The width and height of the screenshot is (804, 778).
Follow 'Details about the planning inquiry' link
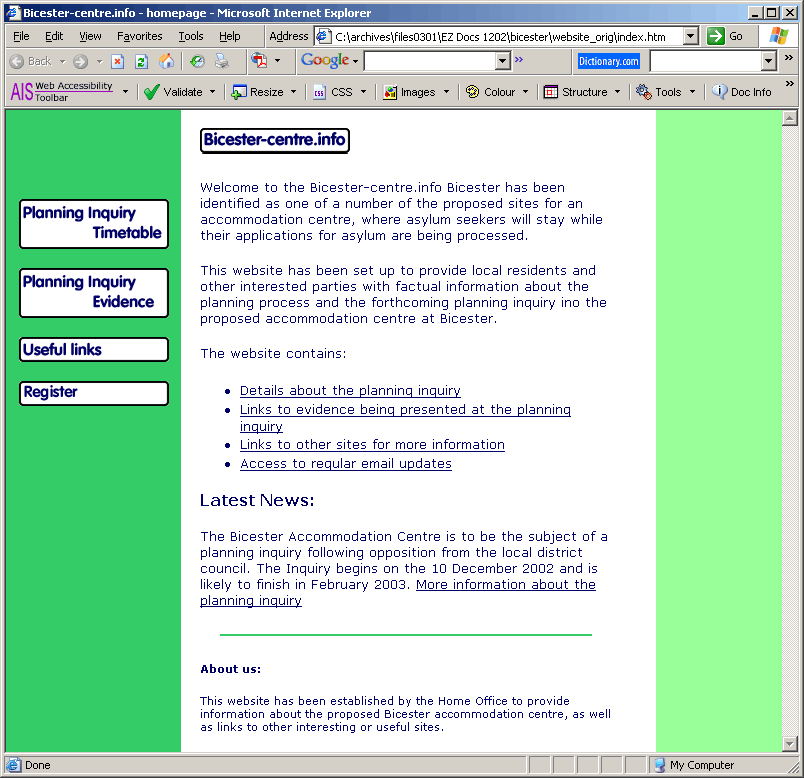(x=350, y=391)
